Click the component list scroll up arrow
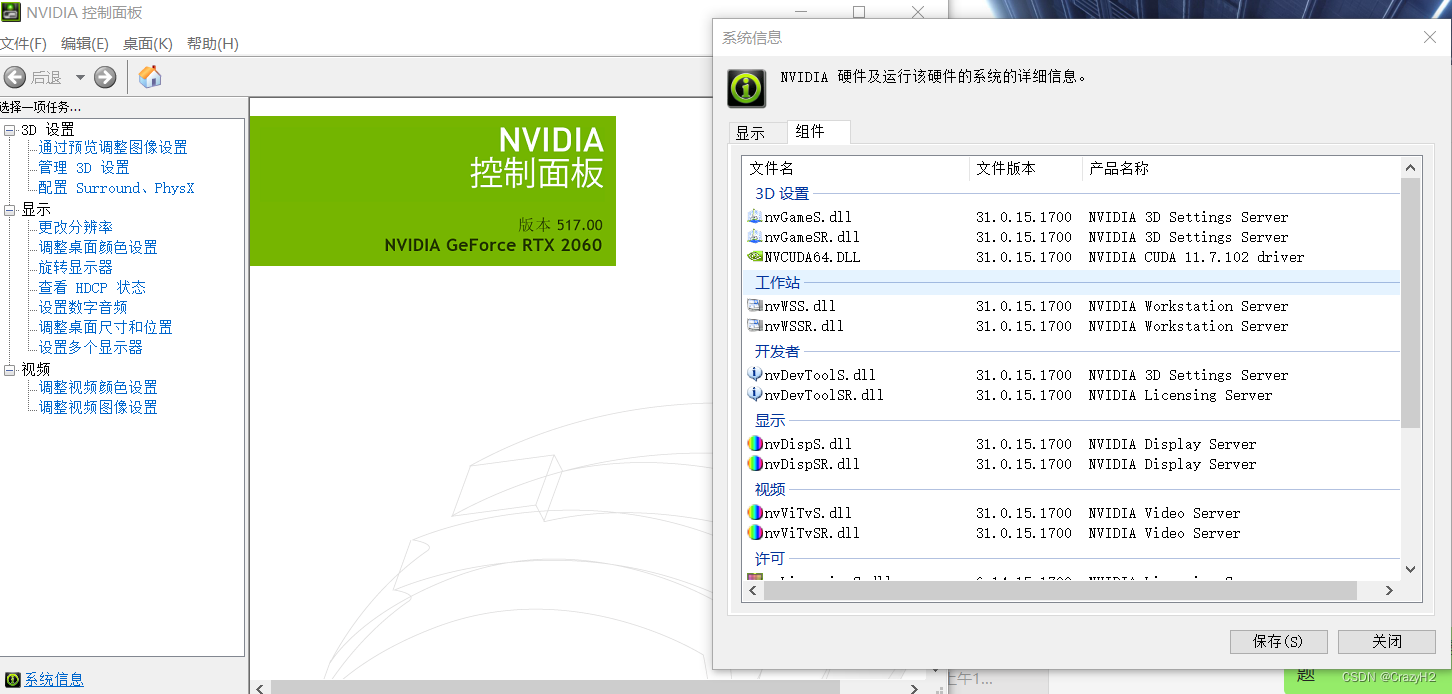Viewport: 1452px width, 694px height. (1411, 168)
